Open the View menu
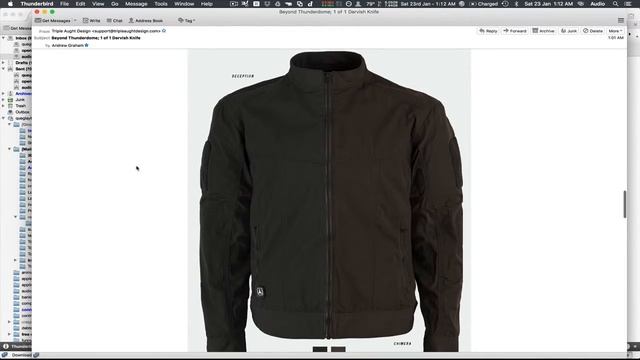This screenshot has height=360, width=640. tap(98, 4)
